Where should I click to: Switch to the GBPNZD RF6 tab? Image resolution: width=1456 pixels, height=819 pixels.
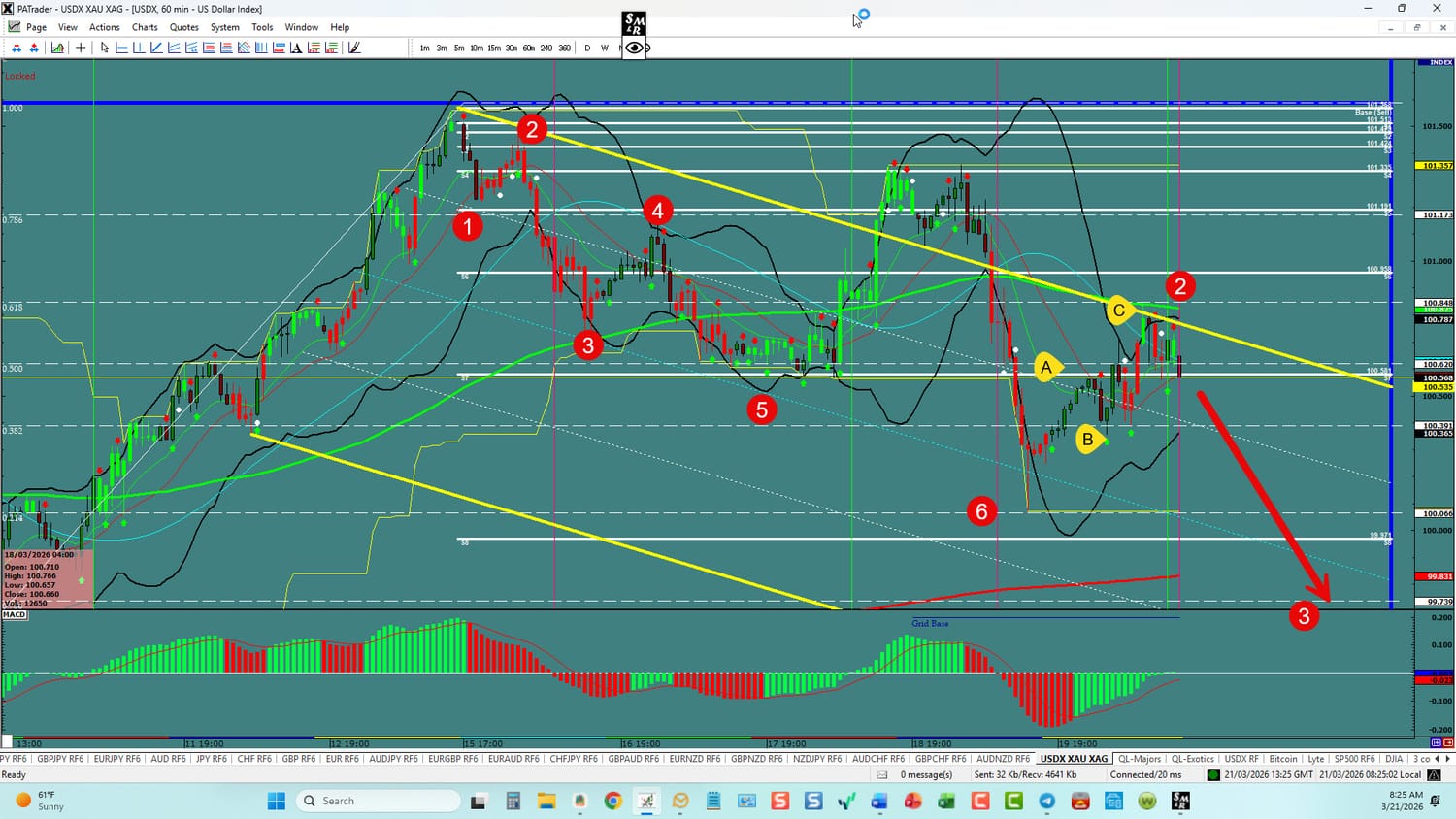click(x=756, y=759)
